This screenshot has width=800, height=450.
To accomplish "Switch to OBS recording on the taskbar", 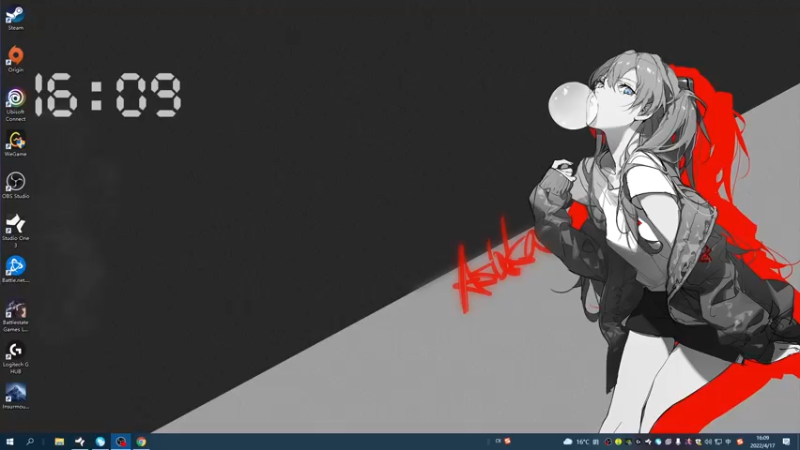I will pyautogui.click(x=120, y=442).
